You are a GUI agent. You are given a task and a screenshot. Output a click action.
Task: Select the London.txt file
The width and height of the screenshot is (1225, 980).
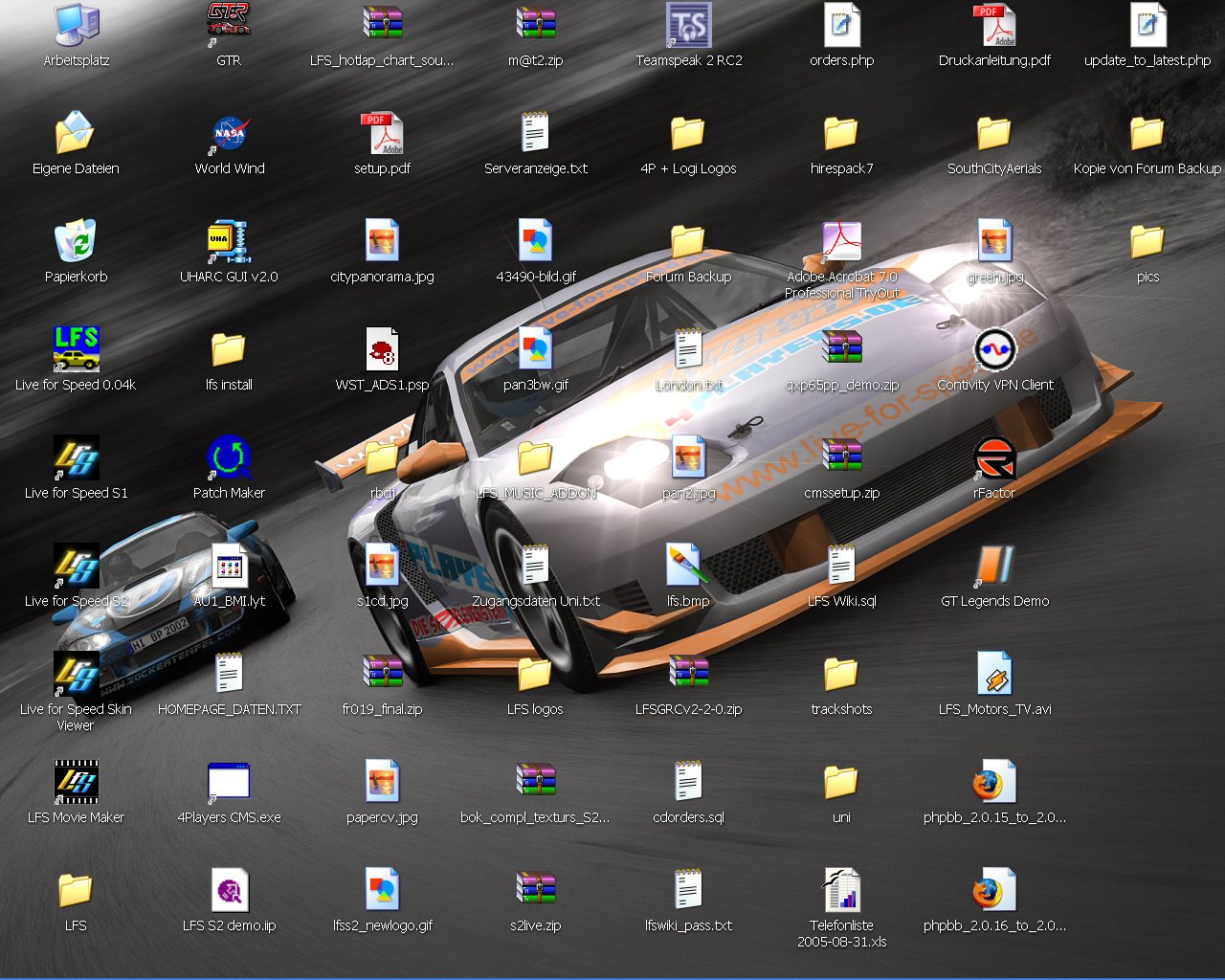[689, 350]
